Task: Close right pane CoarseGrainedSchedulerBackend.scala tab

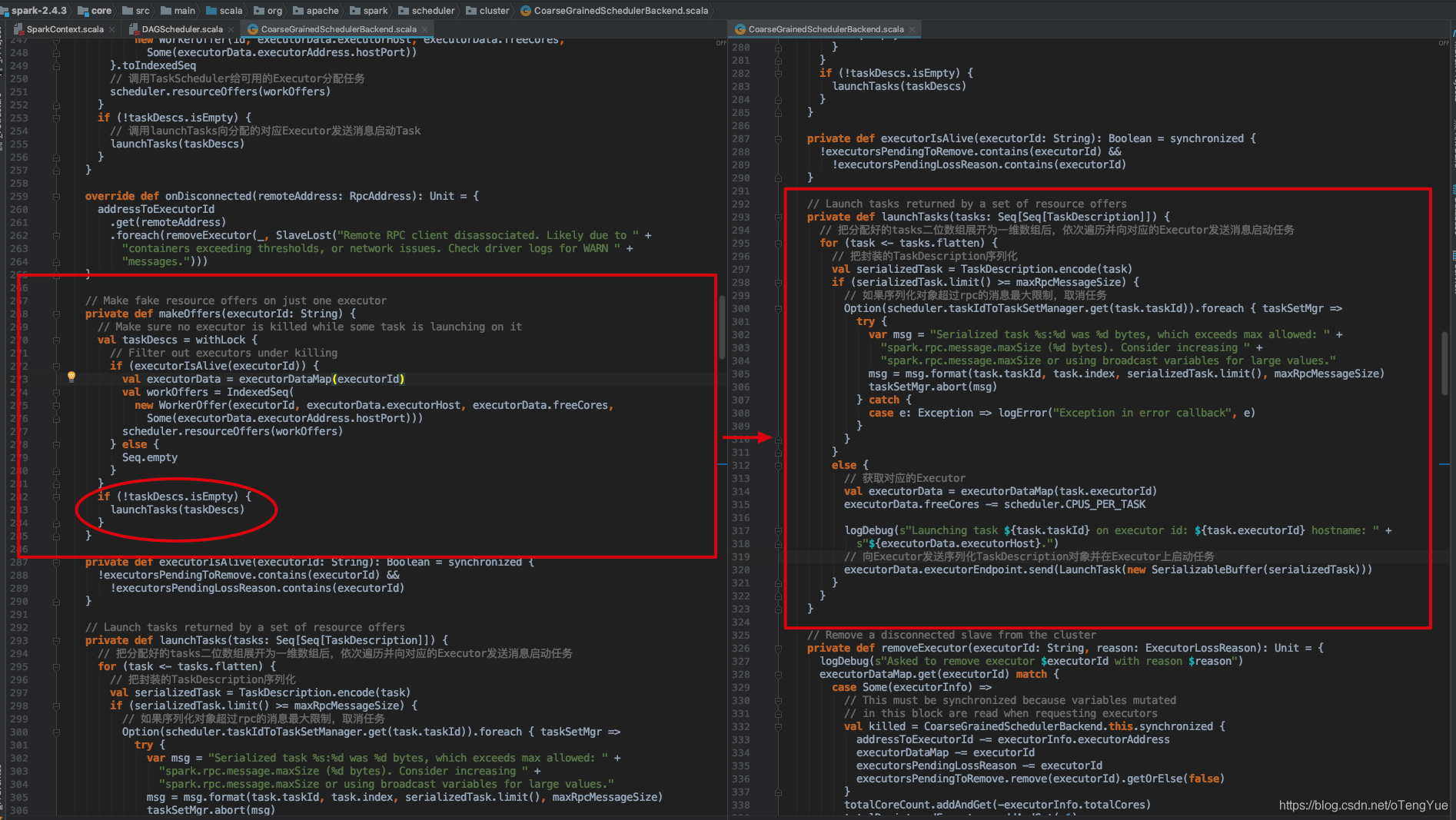Action: tap(912, 29)
